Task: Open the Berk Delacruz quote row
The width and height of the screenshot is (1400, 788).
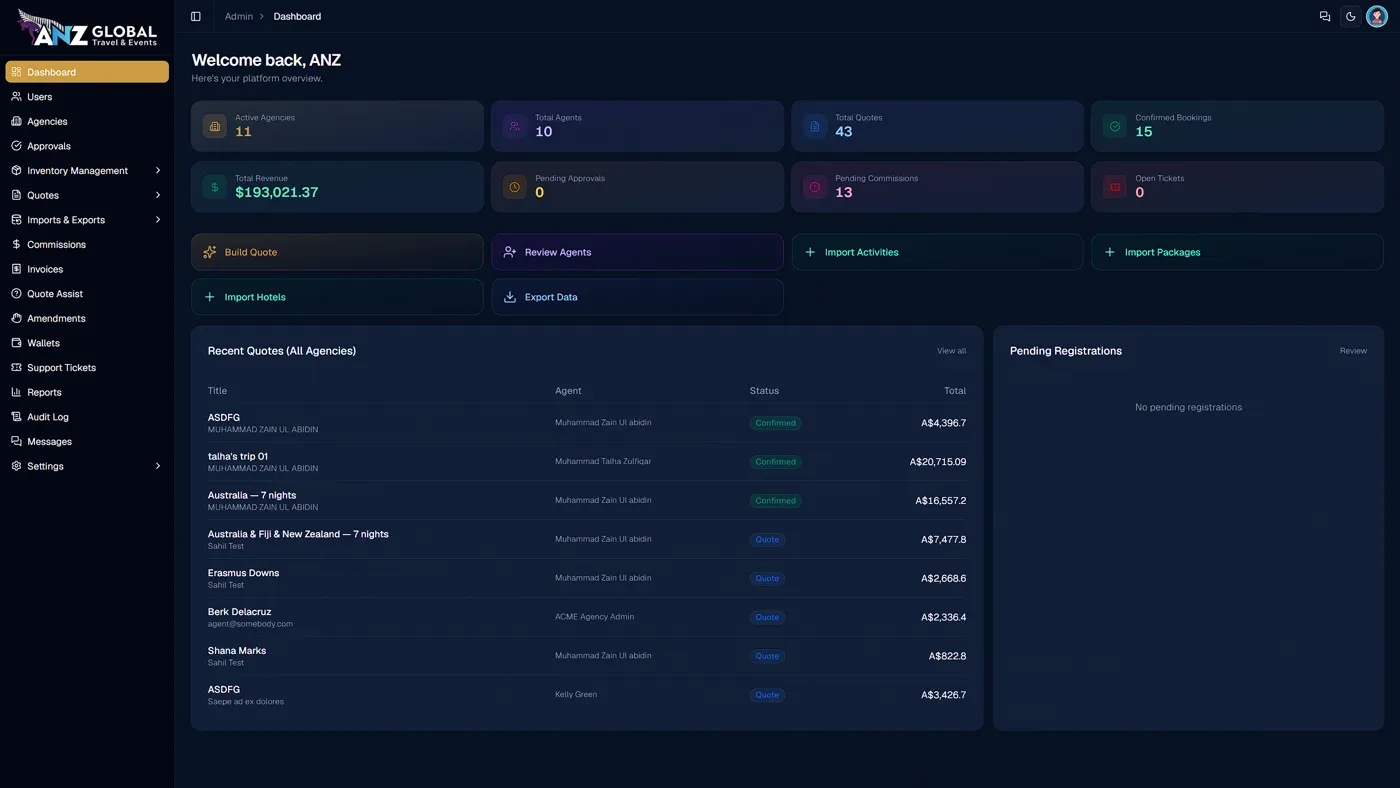Action: [x=587, y=617]
